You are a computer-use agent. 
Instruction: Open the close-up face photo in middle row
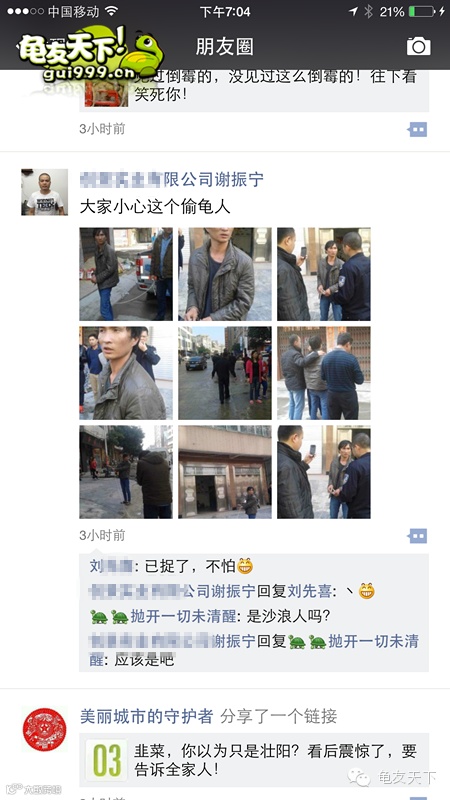click(126, 373)
